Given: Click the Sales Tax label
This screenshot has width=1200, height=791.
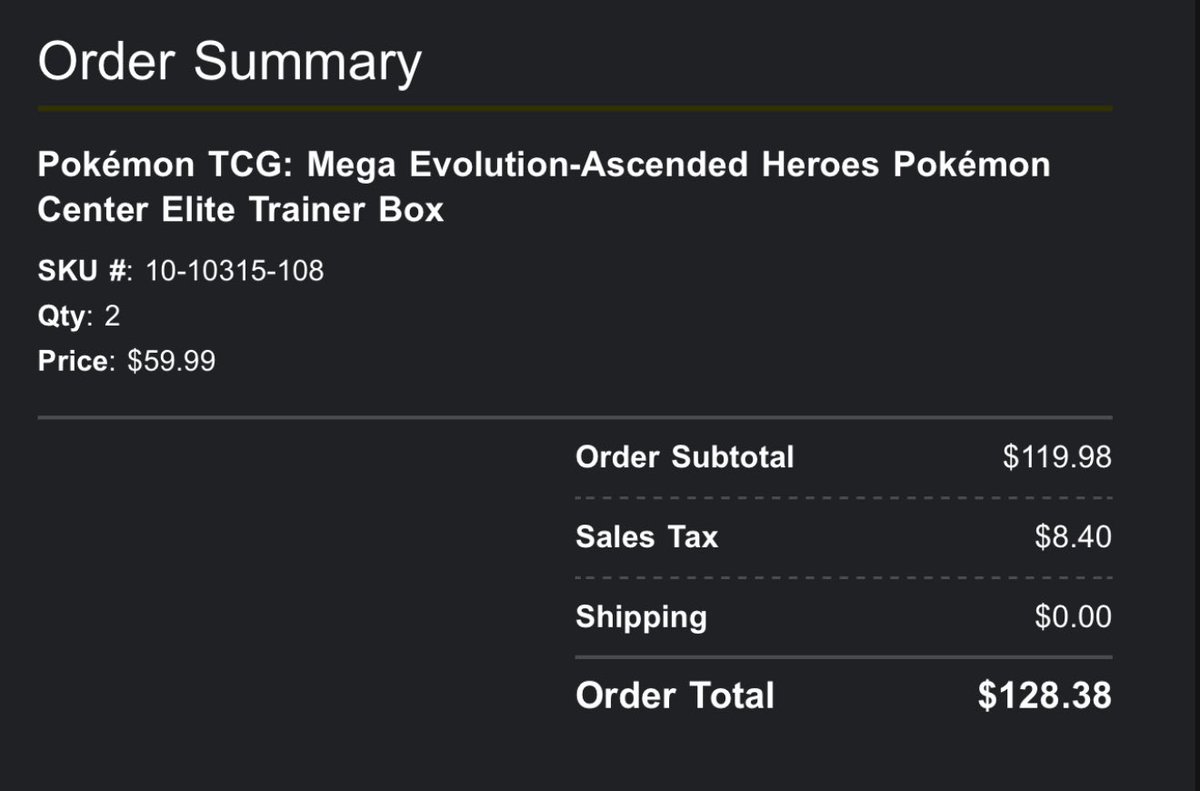Looking at the screenshot, I should point(647,537).
